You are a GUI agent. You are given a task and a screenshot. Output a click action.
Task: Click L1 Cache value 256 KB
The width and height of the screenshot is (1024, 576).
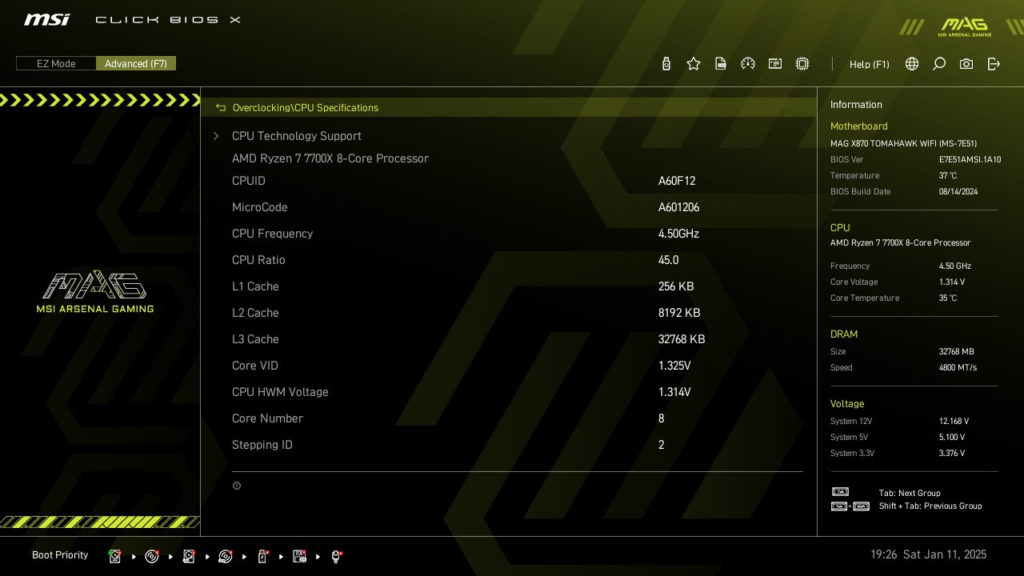676,286
